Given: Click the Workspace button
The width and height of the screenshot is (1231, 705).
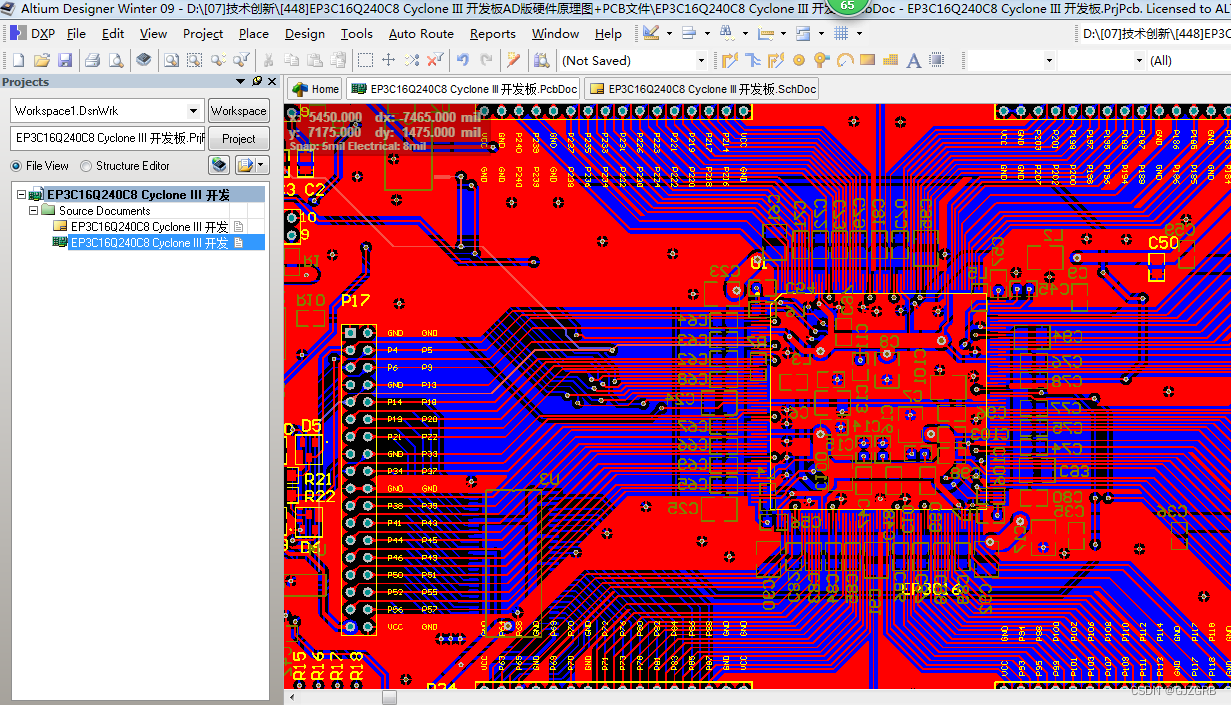Looking at the screenshot, I should pos(238,110).
